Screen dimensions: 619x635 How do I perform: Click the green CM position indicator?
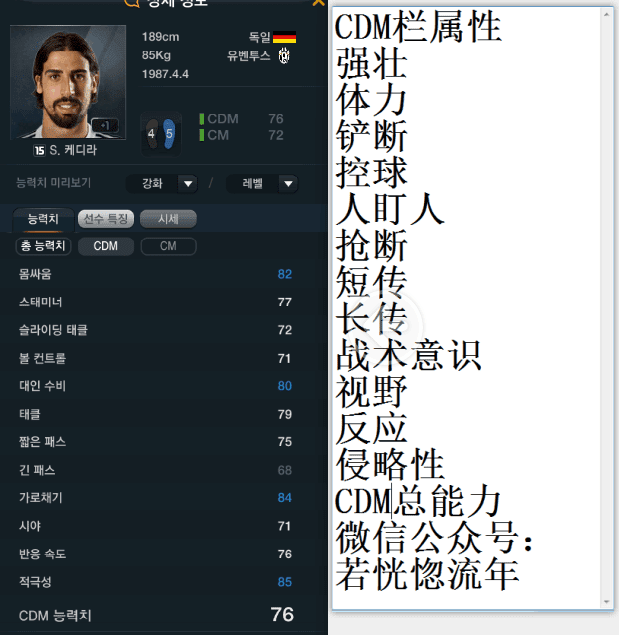[x=202, y=135]
